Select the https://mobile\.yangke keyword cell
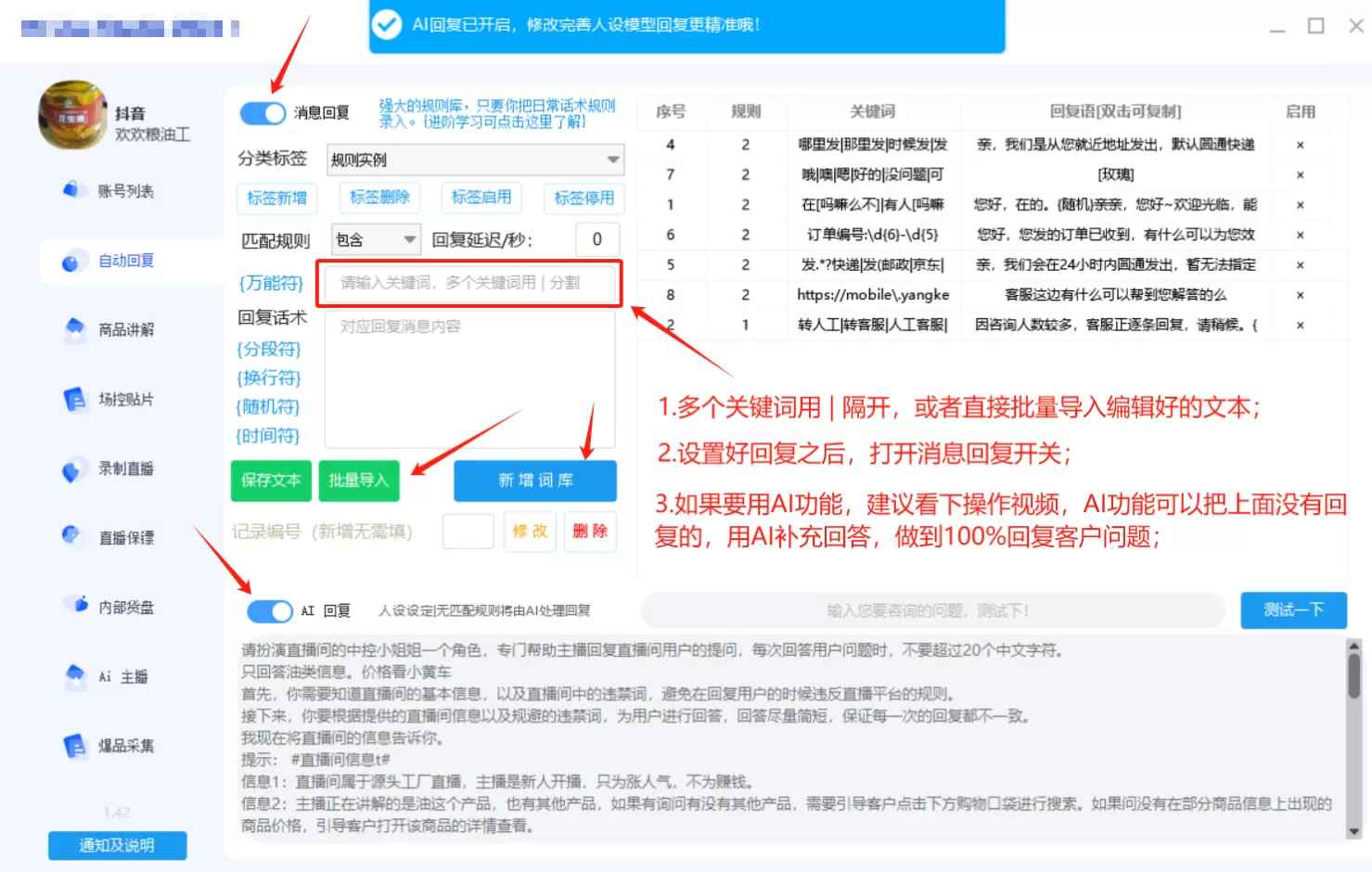 pyautogui.click(x=873, y=295)
